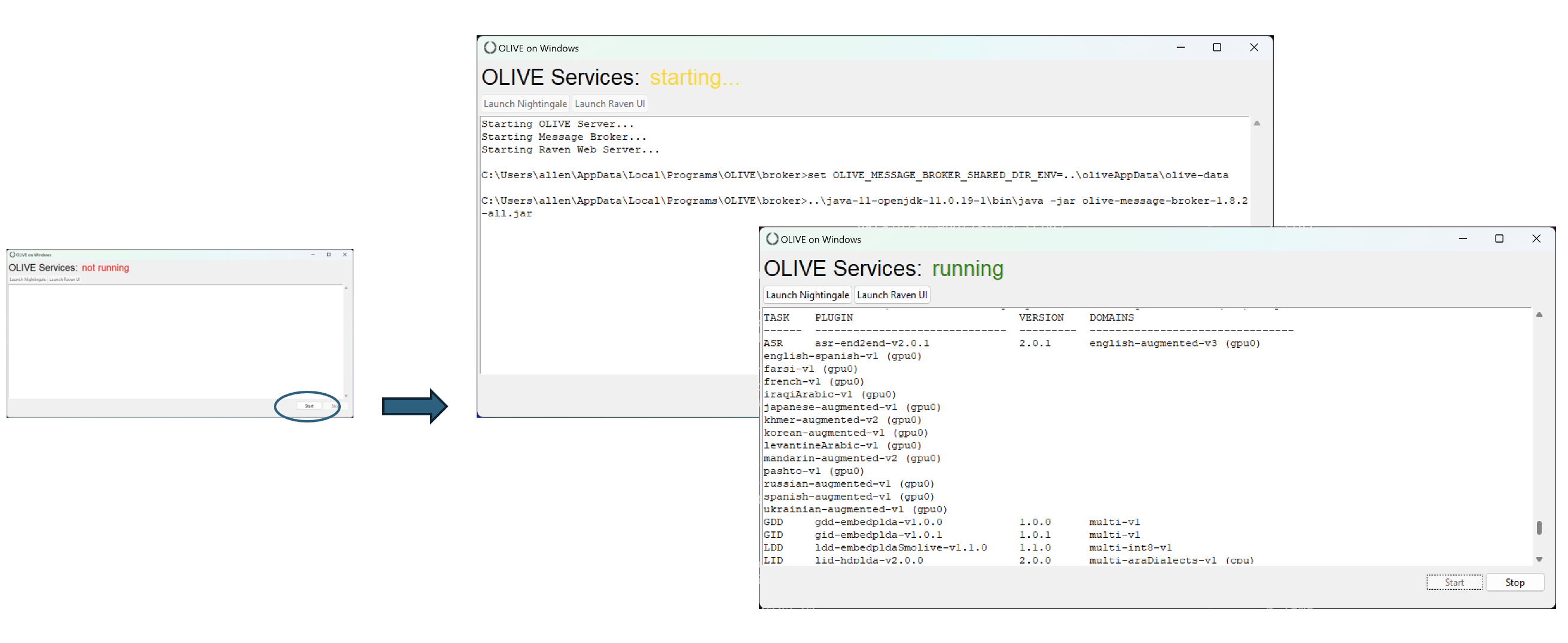This screenshot has width=1568, height=643.
Task: Close the not running OLIVE window
Action: [344, 255]
